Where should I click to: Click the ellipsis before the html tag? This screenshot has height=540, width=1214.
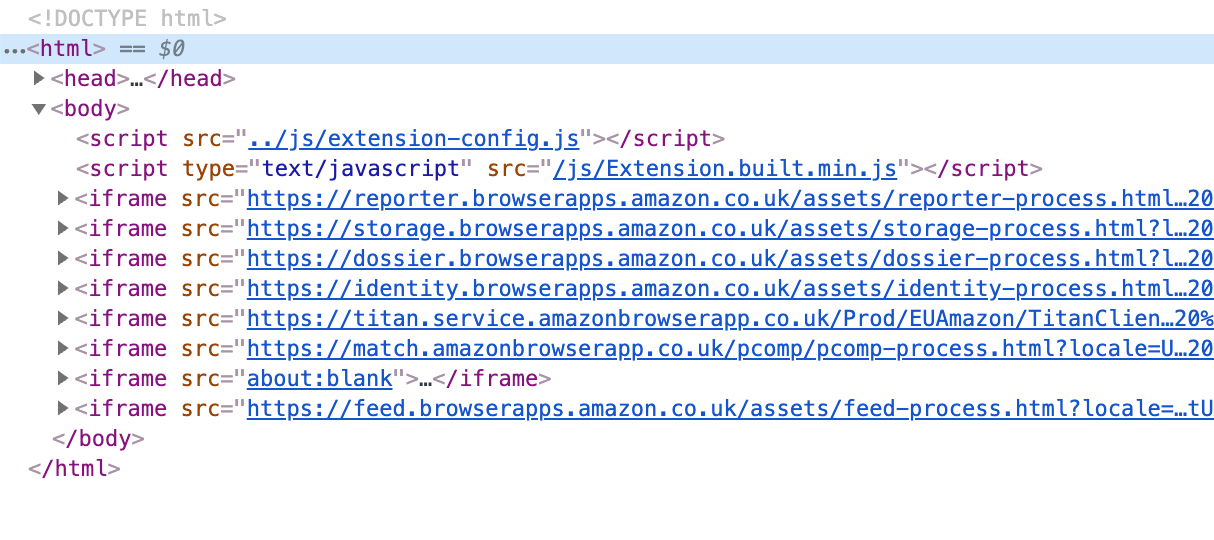(14, 50)
